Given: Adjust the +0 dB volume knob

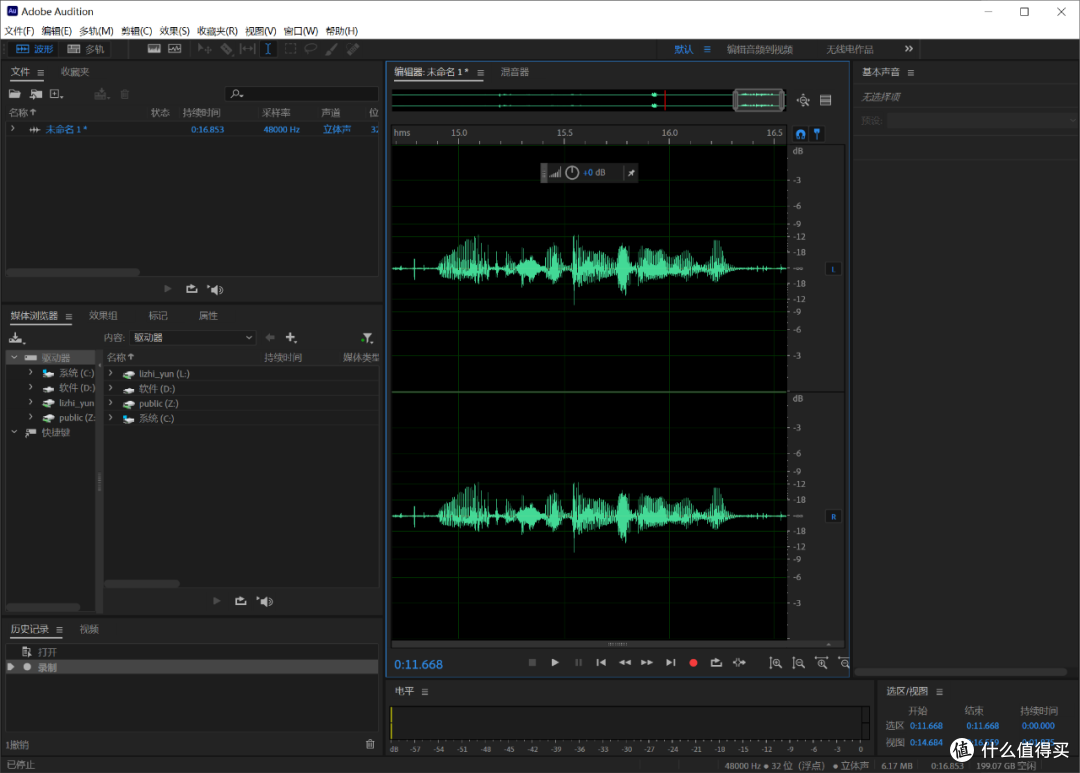Looking at the screenshot, I should 572,172.
